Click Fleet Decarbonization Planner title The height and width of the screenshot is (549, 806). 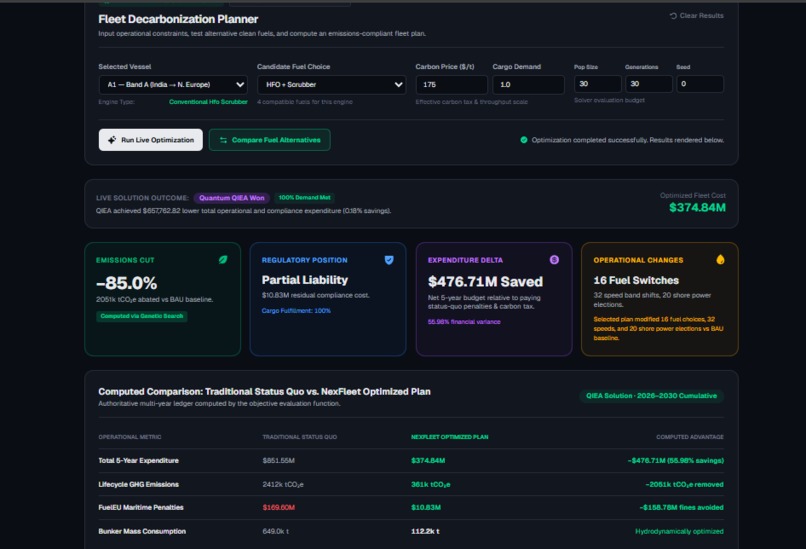[178, 19]
